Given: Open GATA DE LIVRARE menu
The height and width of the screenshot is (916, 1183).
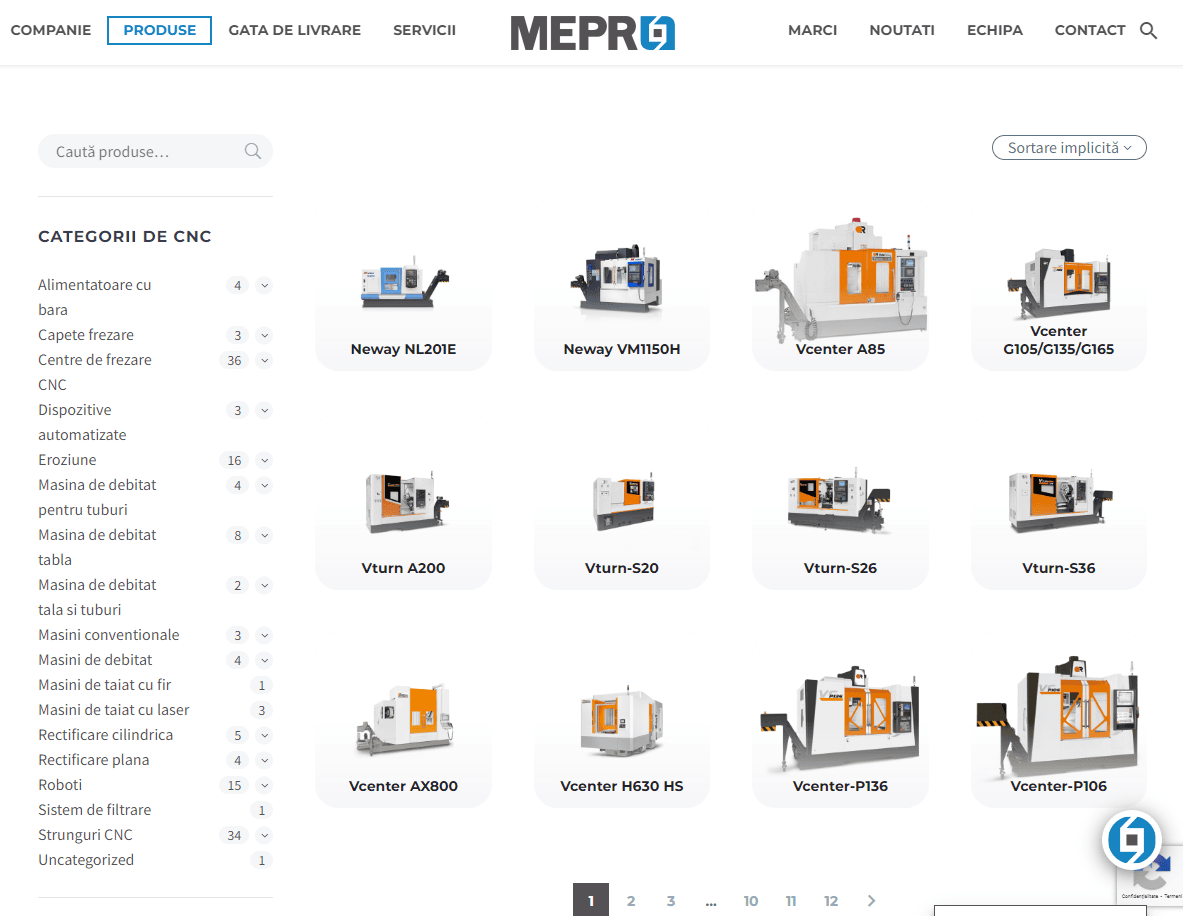Looking at the screenshot, I should (x=294, y=30).
